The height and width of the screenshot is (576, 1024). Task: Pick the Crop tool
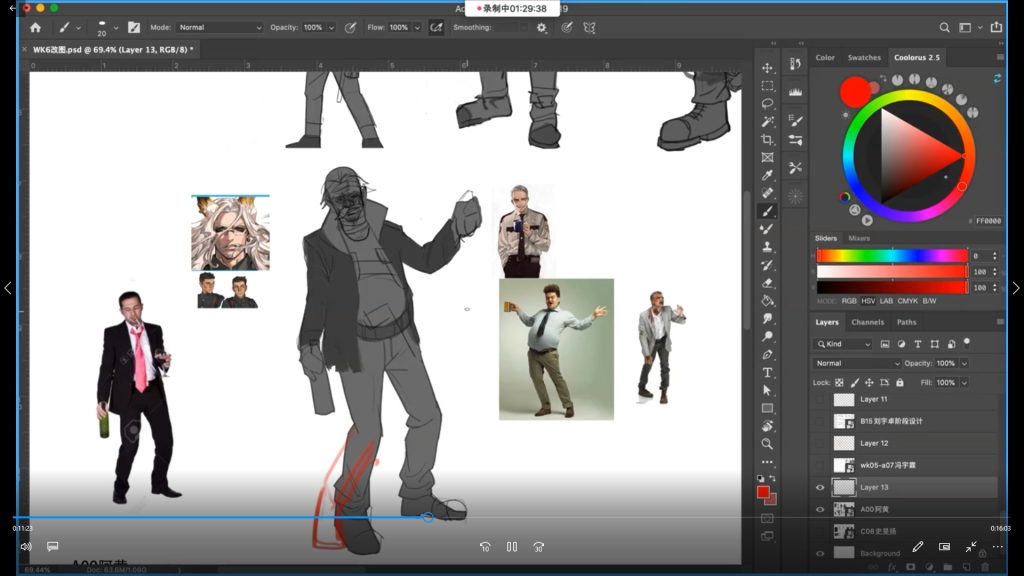coord(767,140)
